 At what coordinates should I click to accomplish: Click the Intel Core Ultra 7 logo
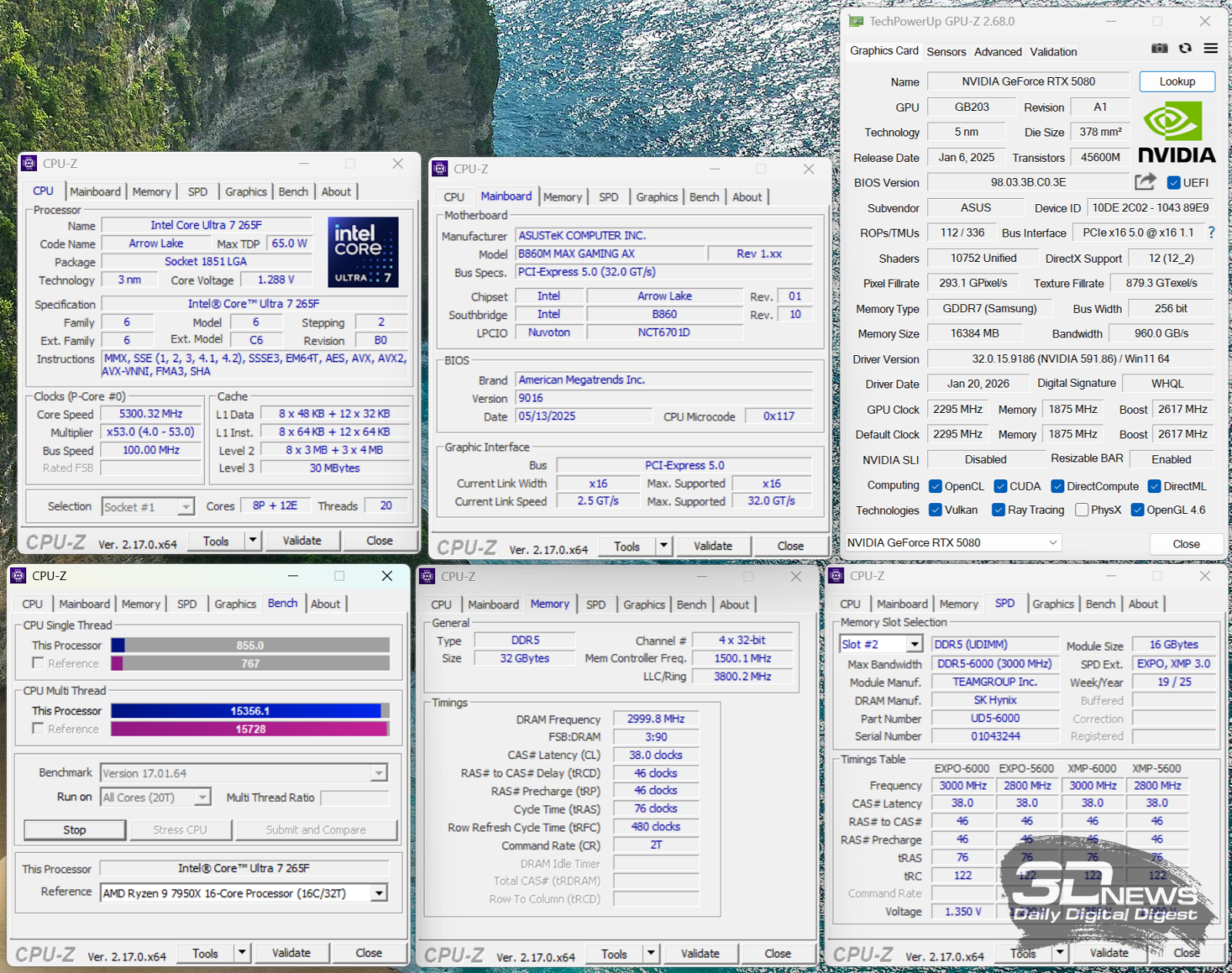[363, 252]
